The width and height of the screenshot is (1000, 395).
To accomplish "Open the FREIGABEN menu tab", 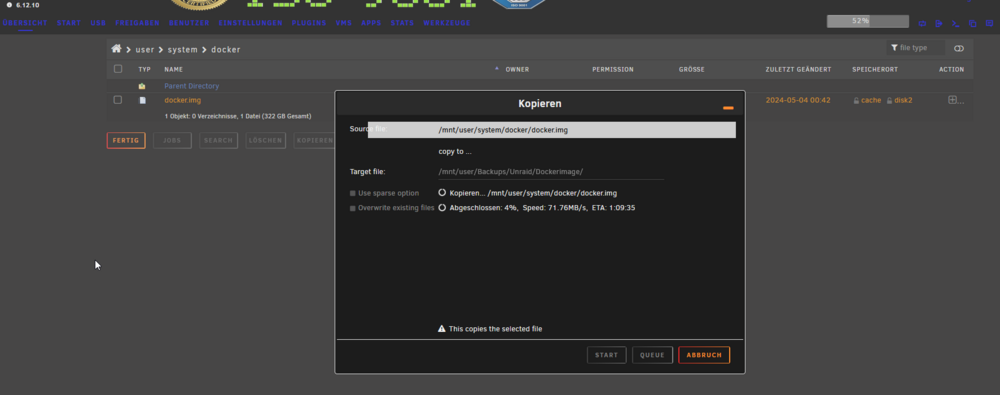I will tap(138, 23).
